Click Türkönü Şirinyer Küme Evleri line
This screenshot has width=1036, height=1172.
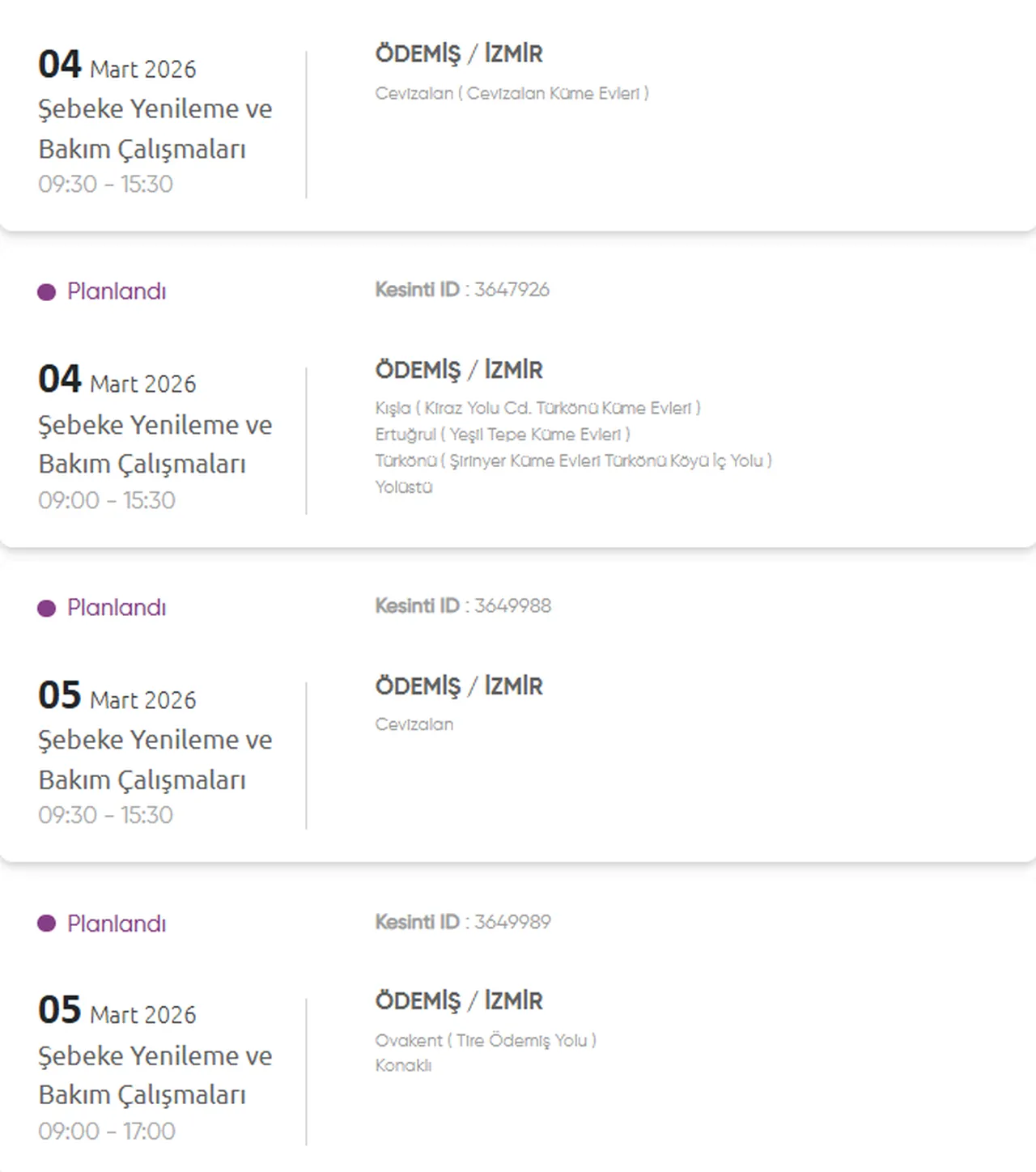coord(573,461)
